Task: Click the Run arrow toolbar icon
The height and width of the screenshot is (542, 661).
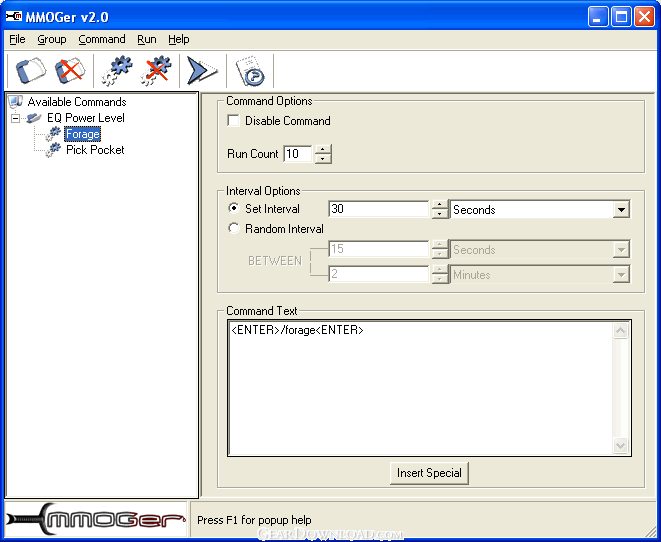Action: [x=202, y=70]
